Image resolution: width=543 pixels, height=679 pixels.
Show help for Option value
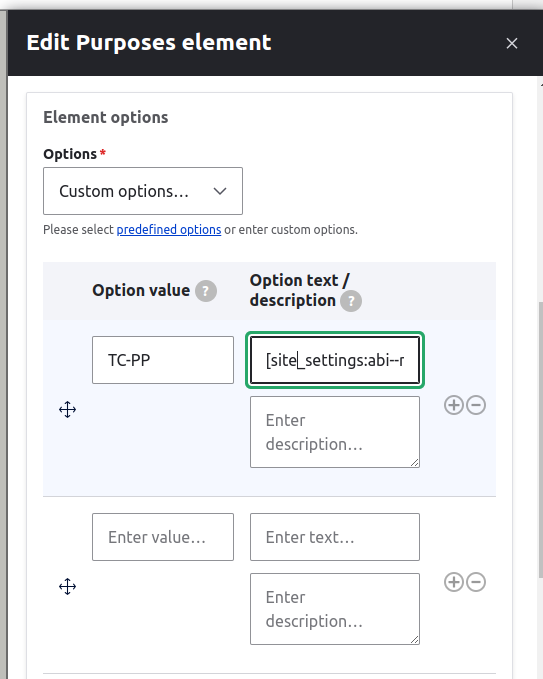click(206, 291)
